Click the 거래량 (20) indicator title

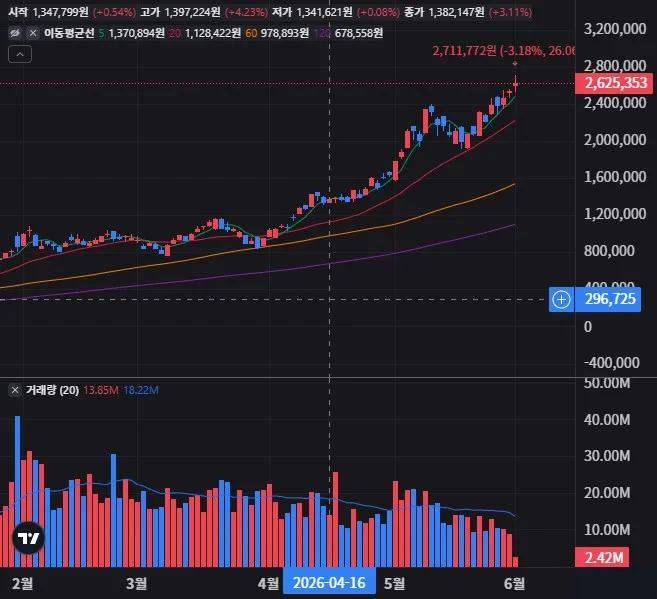[52, 390]
